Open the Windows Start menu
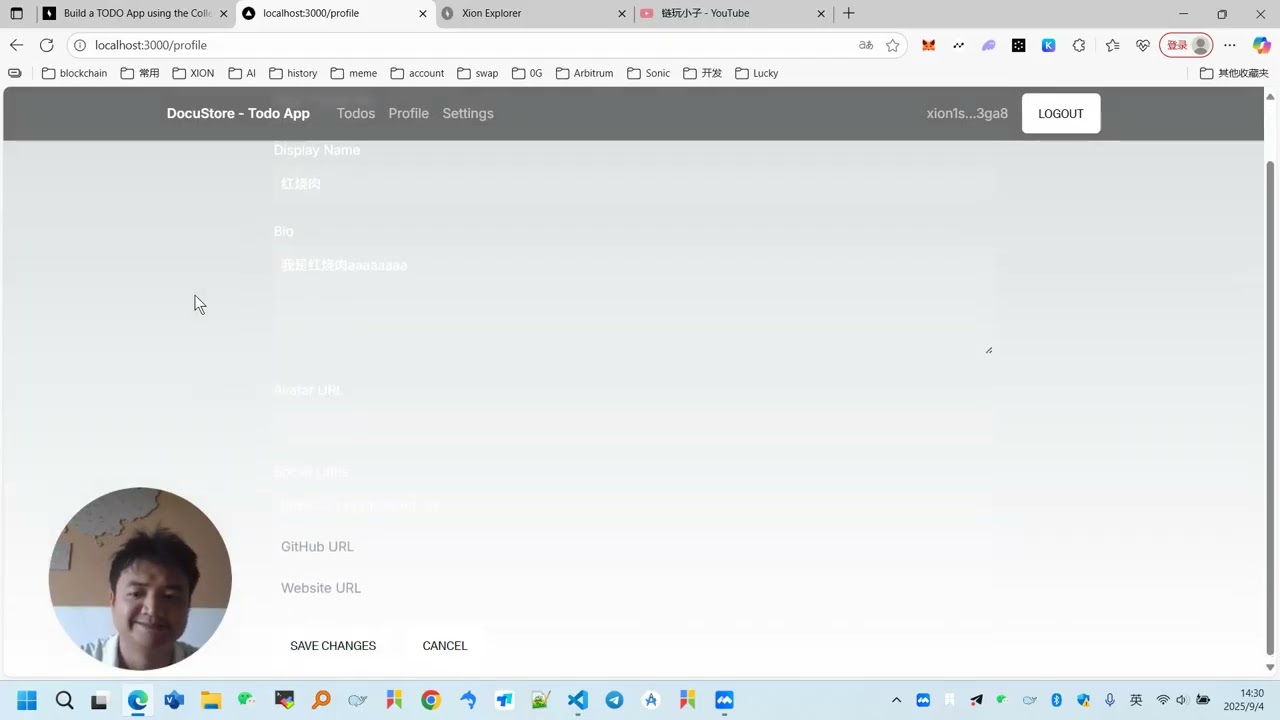This screenshot has height=720, width=1280. (x=27, y=700)
